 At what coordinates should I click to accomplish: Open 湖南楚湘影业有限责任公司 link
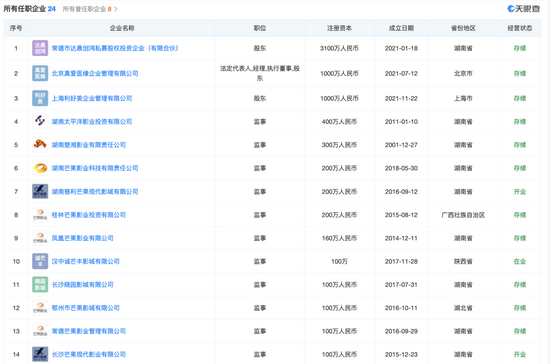[89, 144]
